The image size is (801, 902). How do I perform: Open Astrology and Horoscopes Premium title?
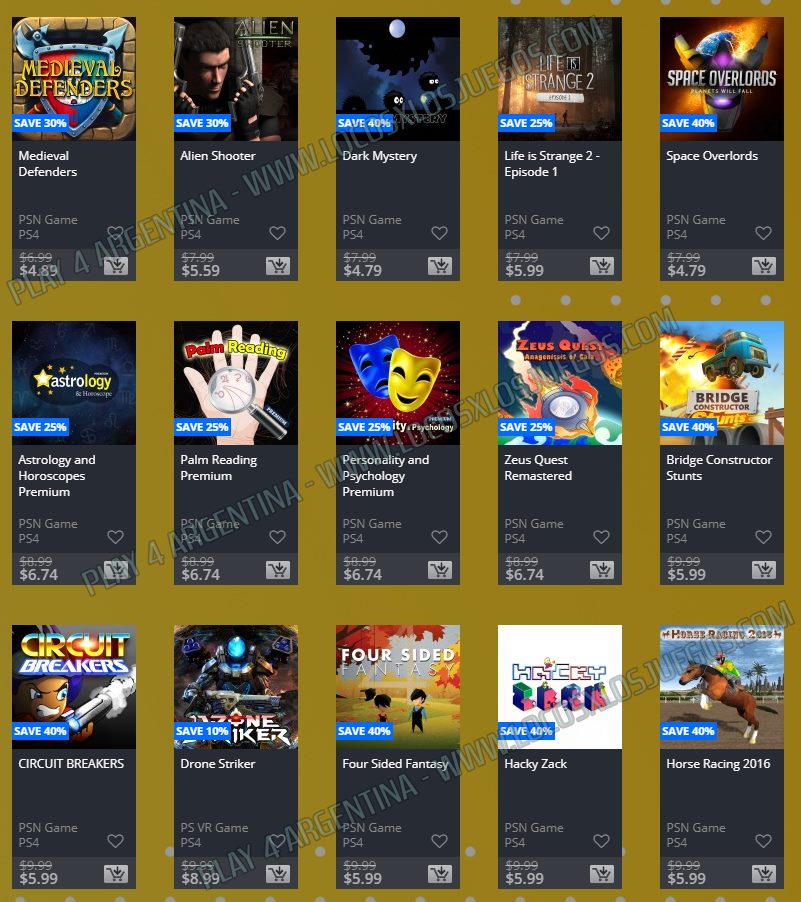pos(57,476)
